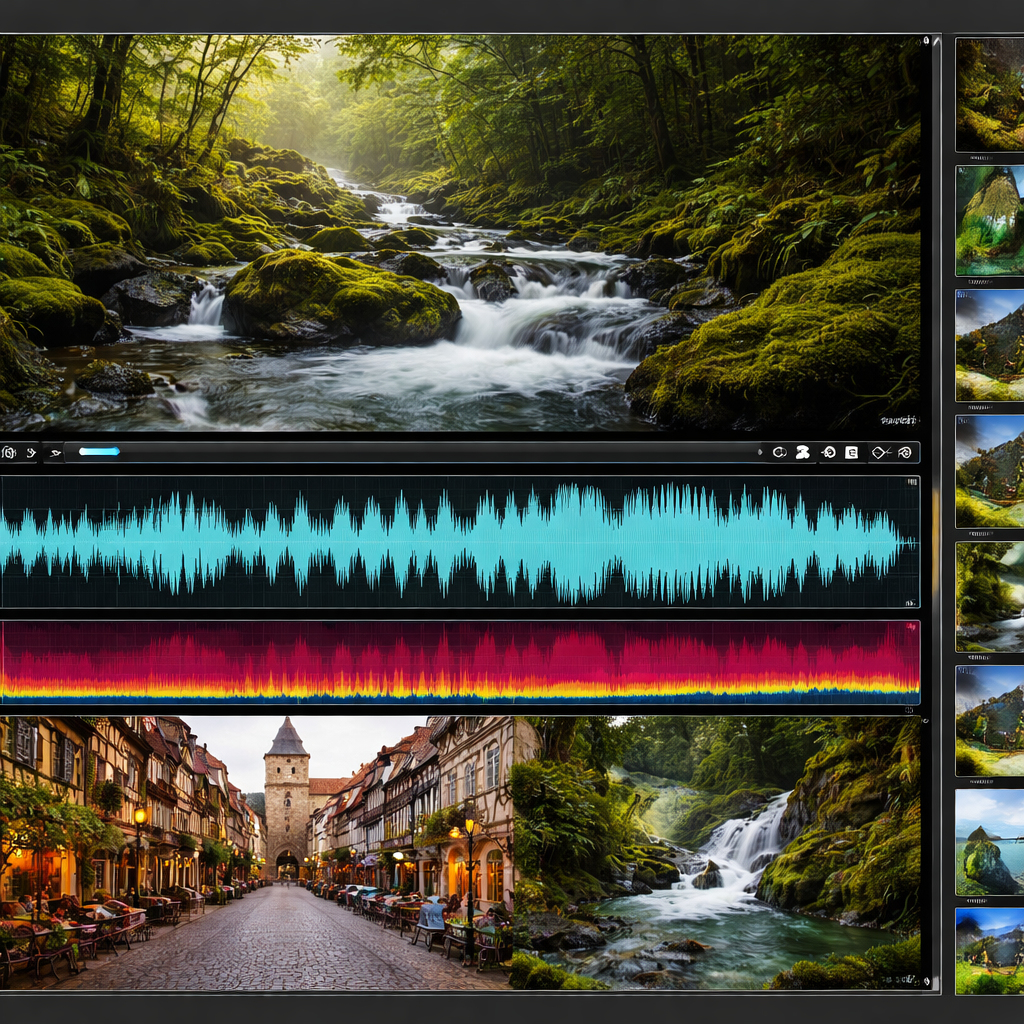Click the small marker at bottom-right of cyan waveform
The image size is (1024, 1024).
pos(910,602)
